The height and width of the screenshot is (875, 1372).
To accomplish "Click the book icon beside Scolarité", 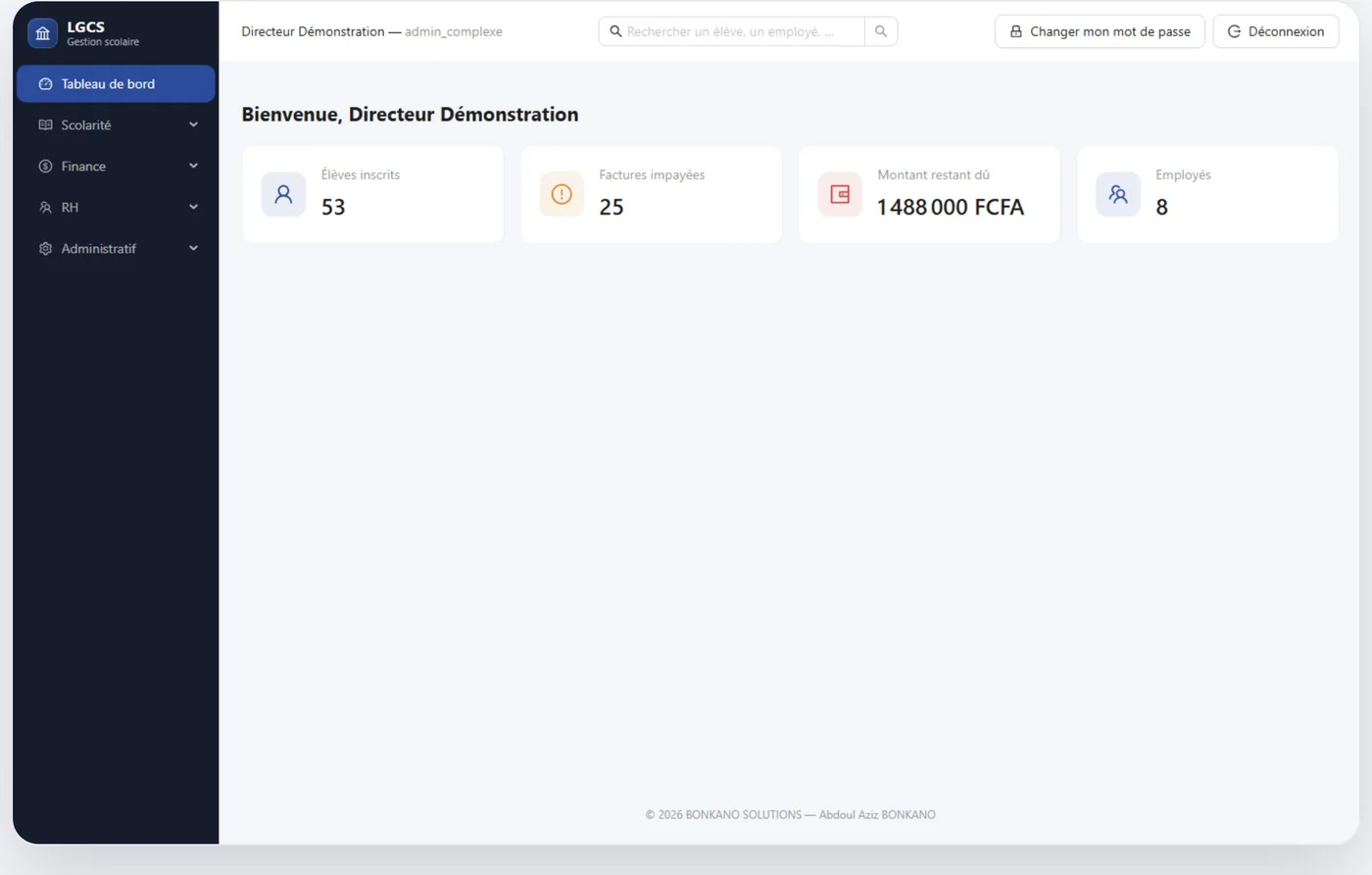I will tap(45, 125).
